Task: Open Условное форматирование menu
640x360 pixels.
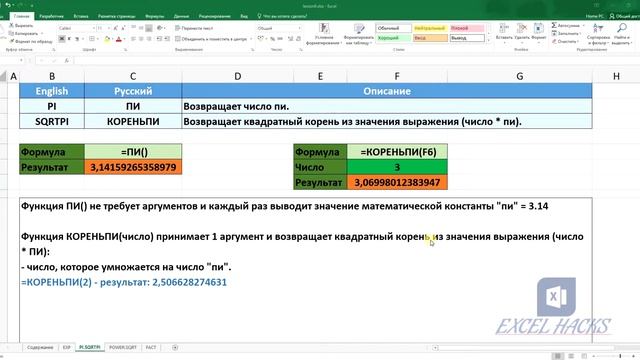Action: [324, 34]
